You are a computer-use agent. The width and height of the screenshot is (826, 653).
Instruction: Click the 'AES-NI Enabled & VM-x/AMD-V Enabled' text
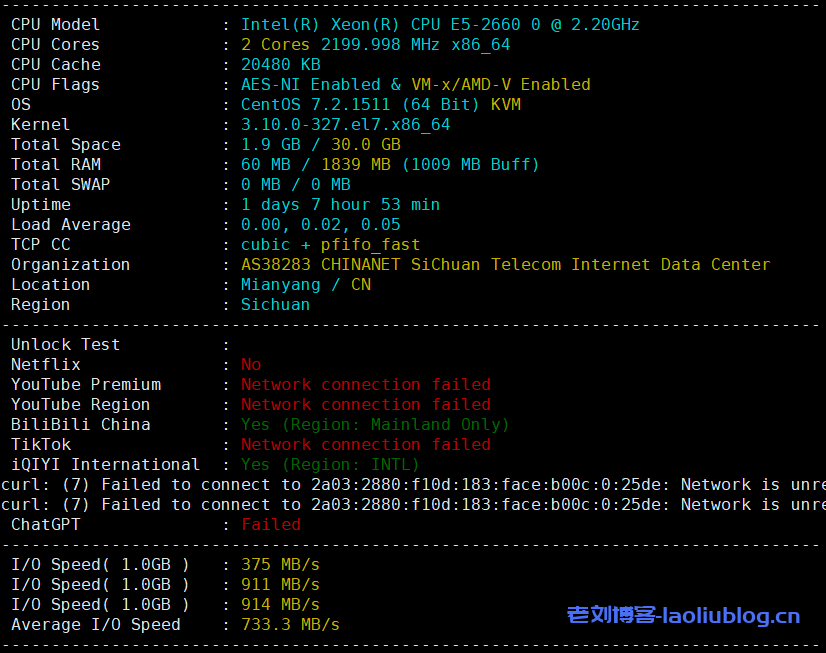416,85
